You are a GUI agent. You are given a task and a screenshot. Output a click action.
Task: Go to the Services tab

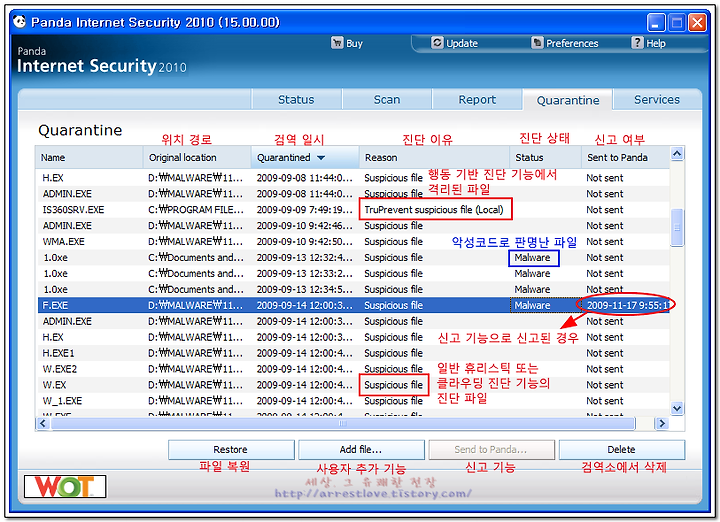(657, 100)
